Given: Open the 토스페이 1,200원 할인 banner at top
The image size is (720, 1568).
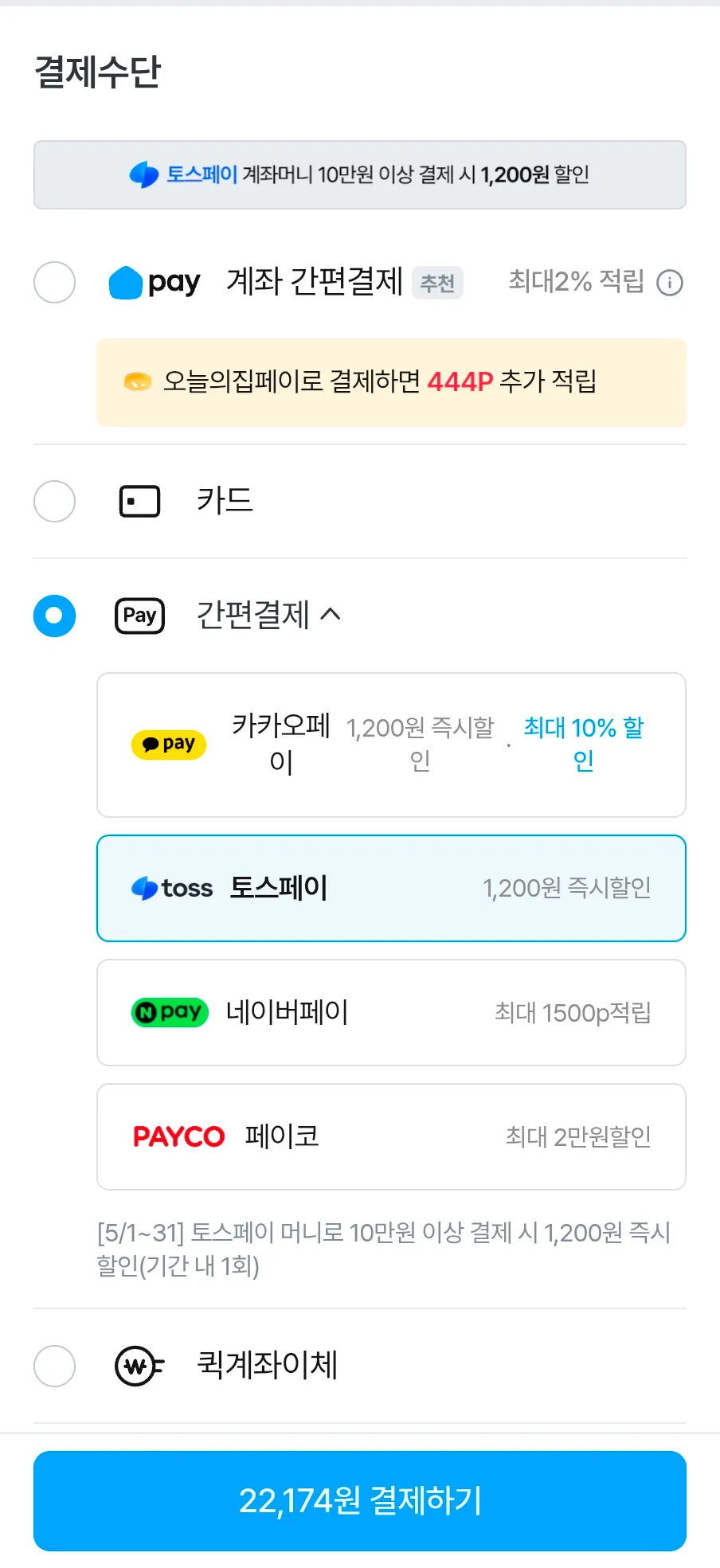Looking at the screenshot, I should pos(360,174).
